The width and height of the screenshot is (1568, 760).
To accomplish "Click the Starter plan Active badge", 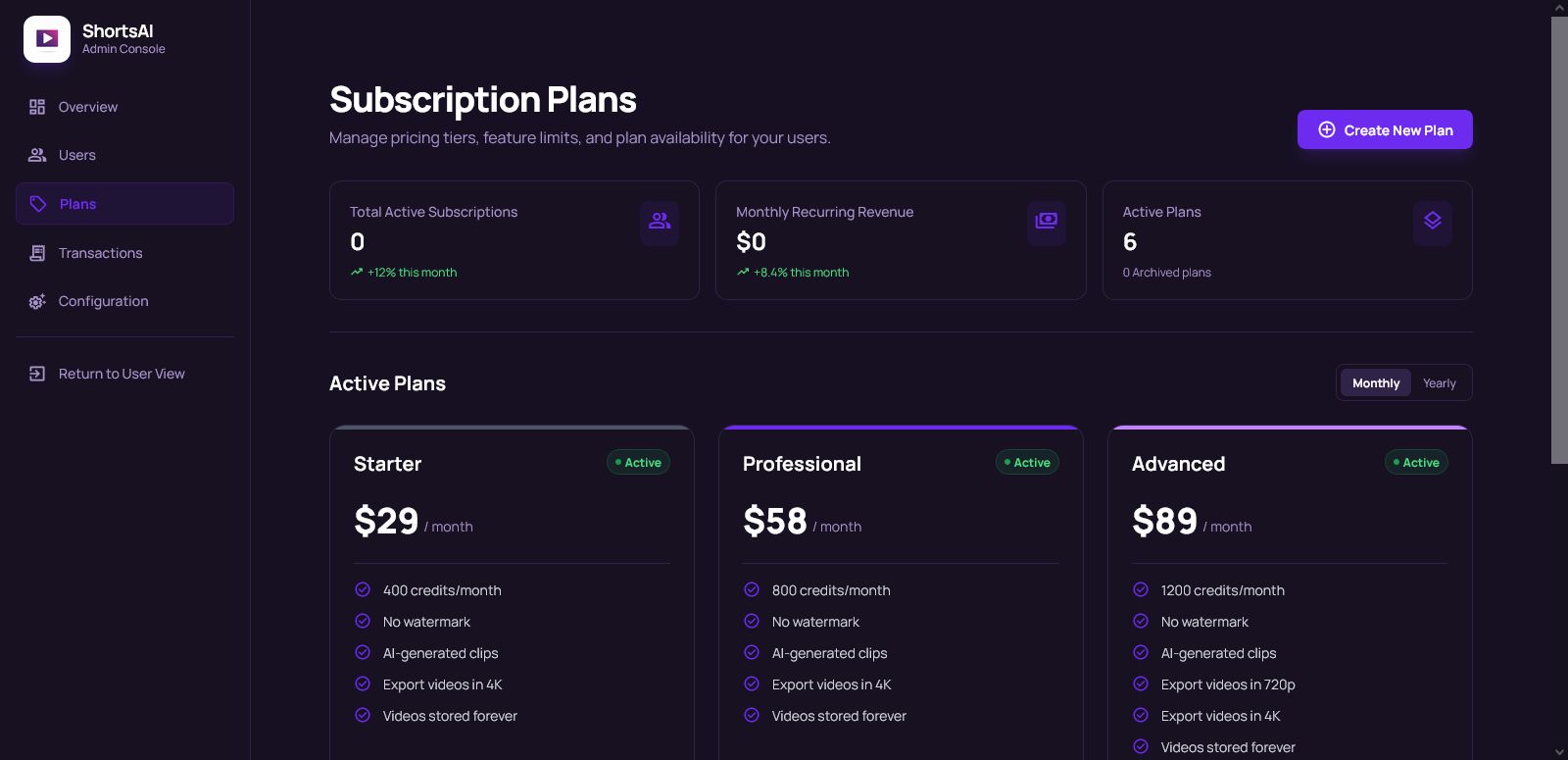I will point(638,463).
